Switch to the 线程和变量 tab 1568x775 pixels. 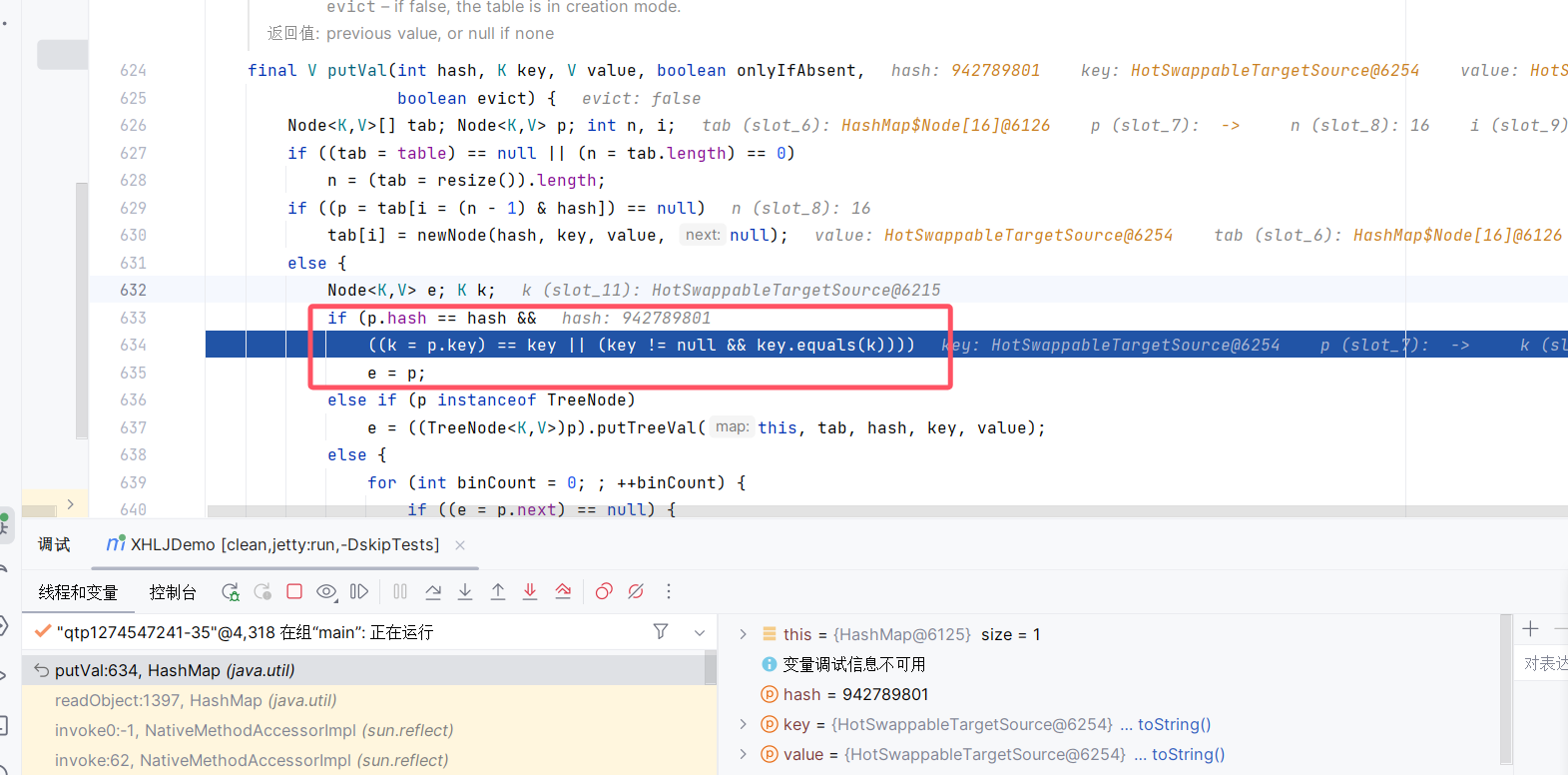pos(78,592)
